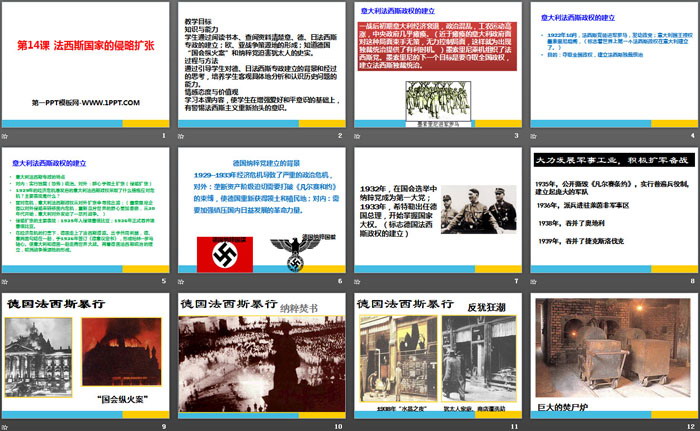Viewport: 700px width, 431px height.
Task: Click slide number label 7
Action: click(x=517, y=281)
